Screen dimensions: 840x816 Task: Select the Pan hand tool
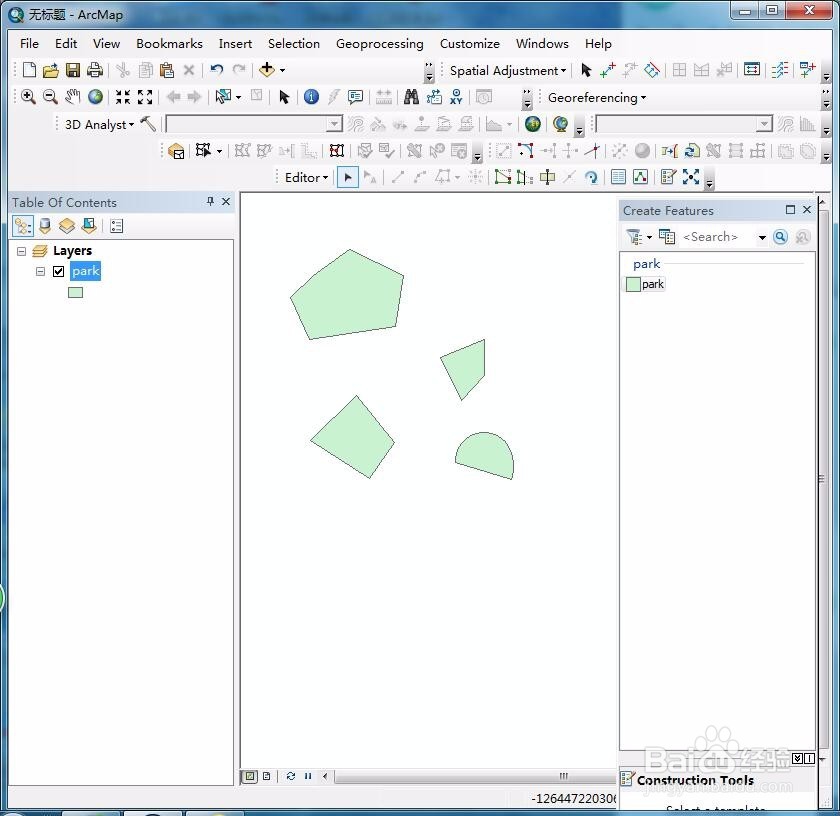[x=72, y=97]
